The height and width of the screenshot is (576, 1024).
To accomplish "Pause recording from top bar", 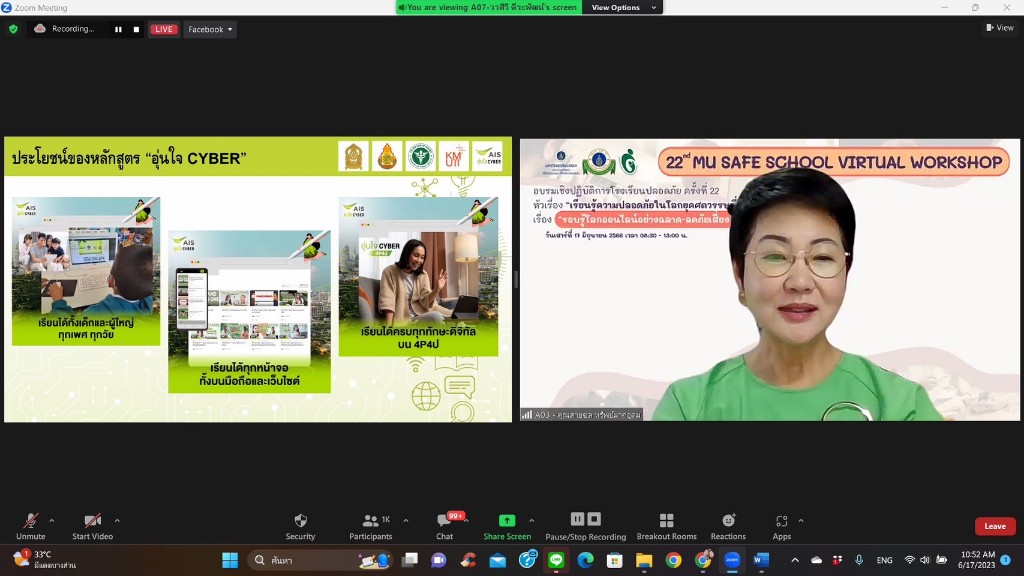I will [x=118, y=29].
